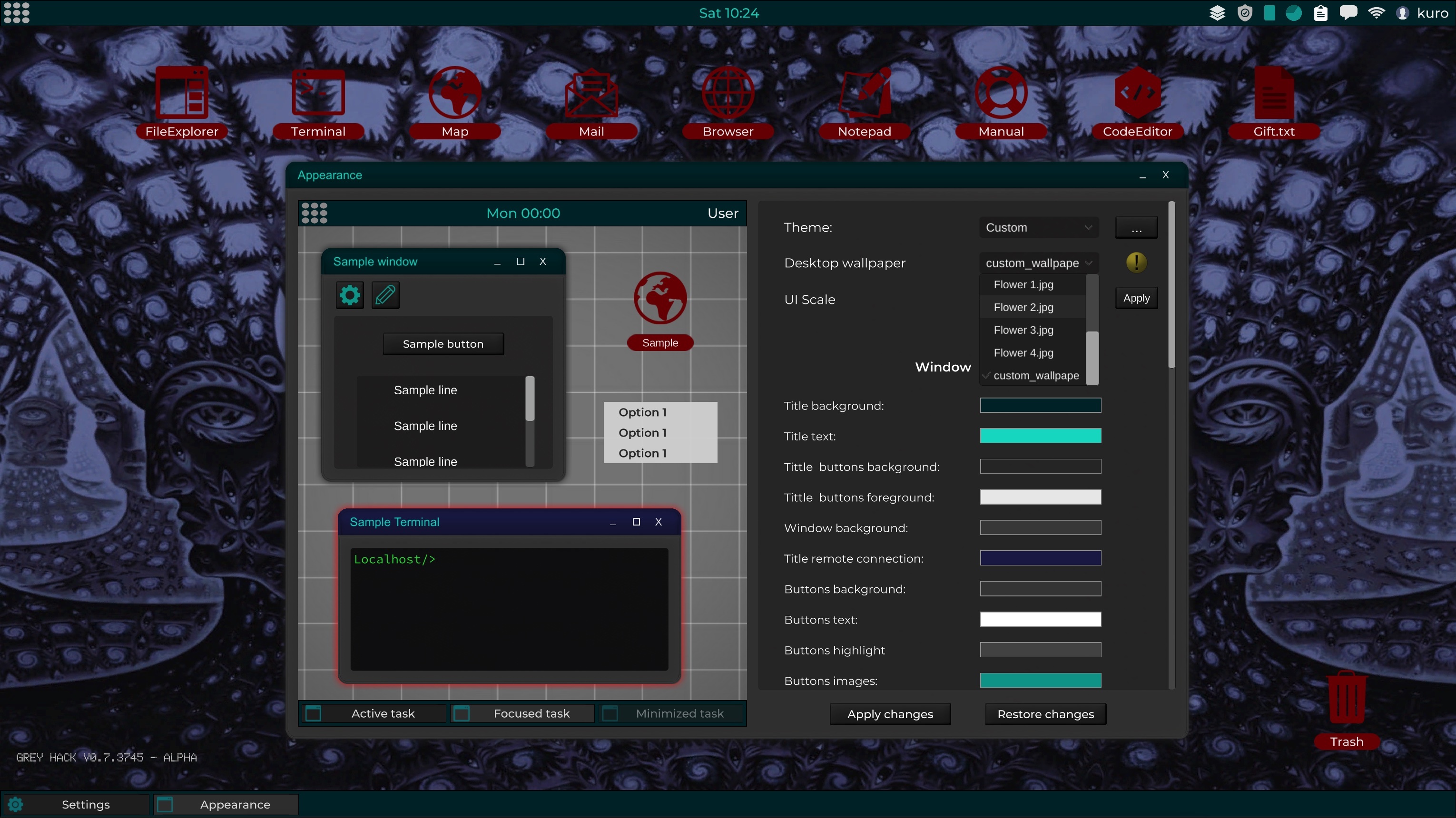This screenshot has width=1456, height=818.
Task: Click the teal rectangle tray icon
Action: (x=1269, y=12)
